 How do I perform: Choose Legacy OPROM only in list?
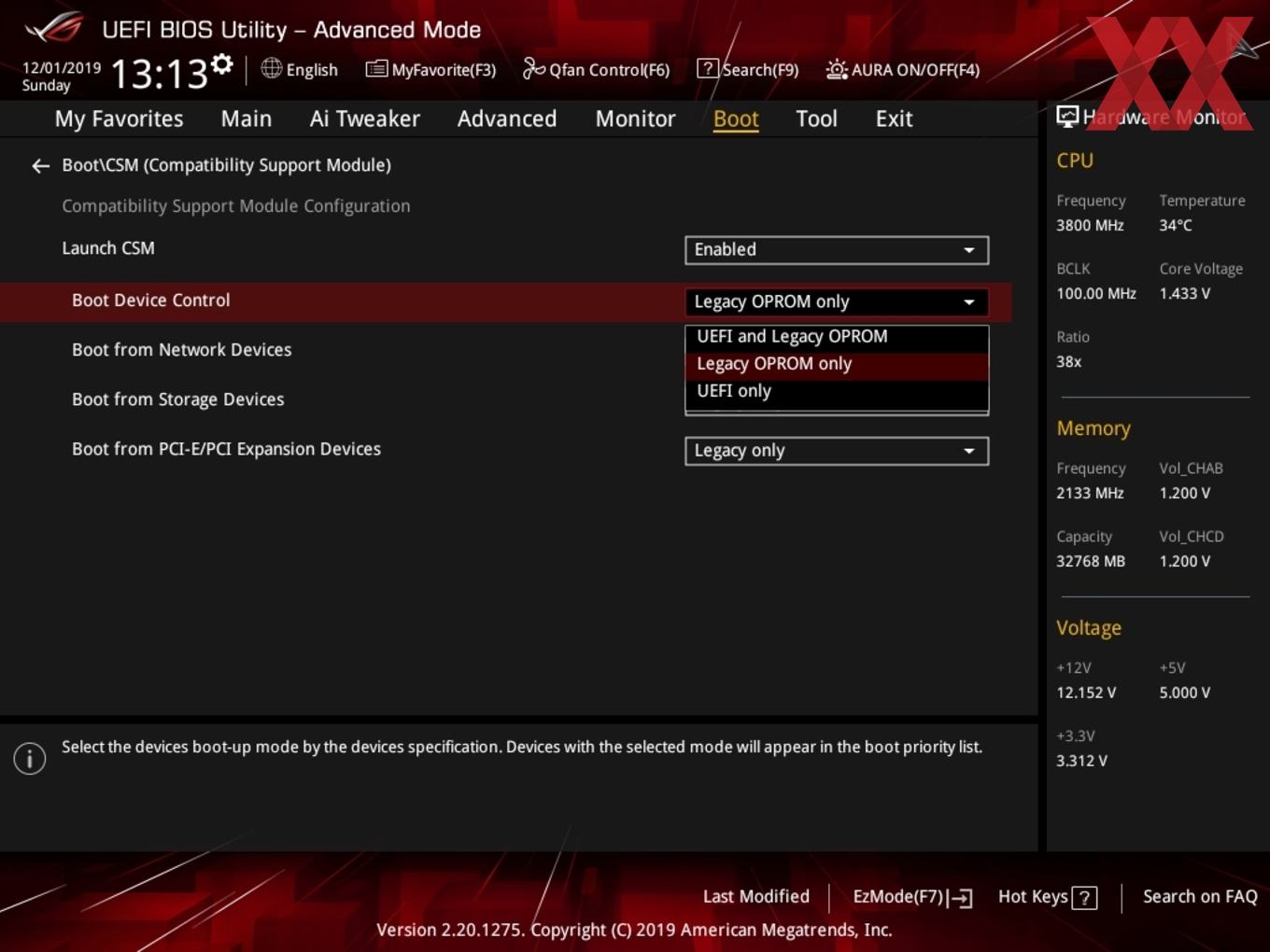pos(837,364)
